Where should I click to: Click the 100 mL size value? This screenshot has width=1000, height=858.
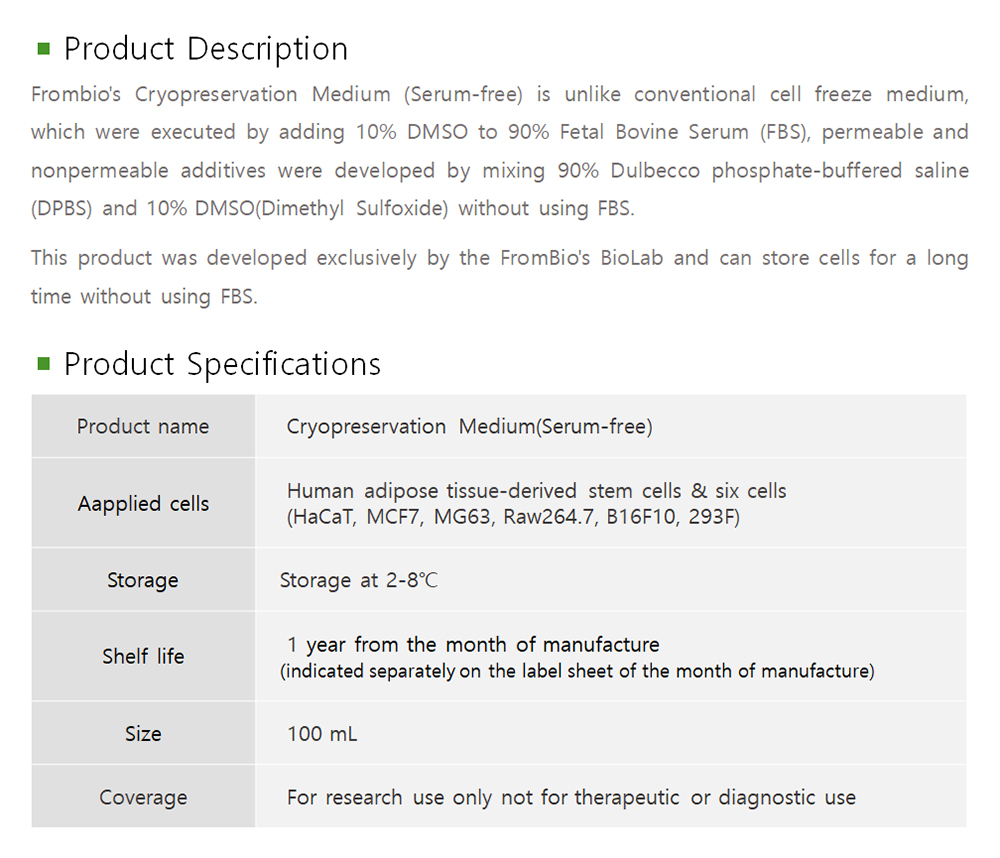[322, 734]
